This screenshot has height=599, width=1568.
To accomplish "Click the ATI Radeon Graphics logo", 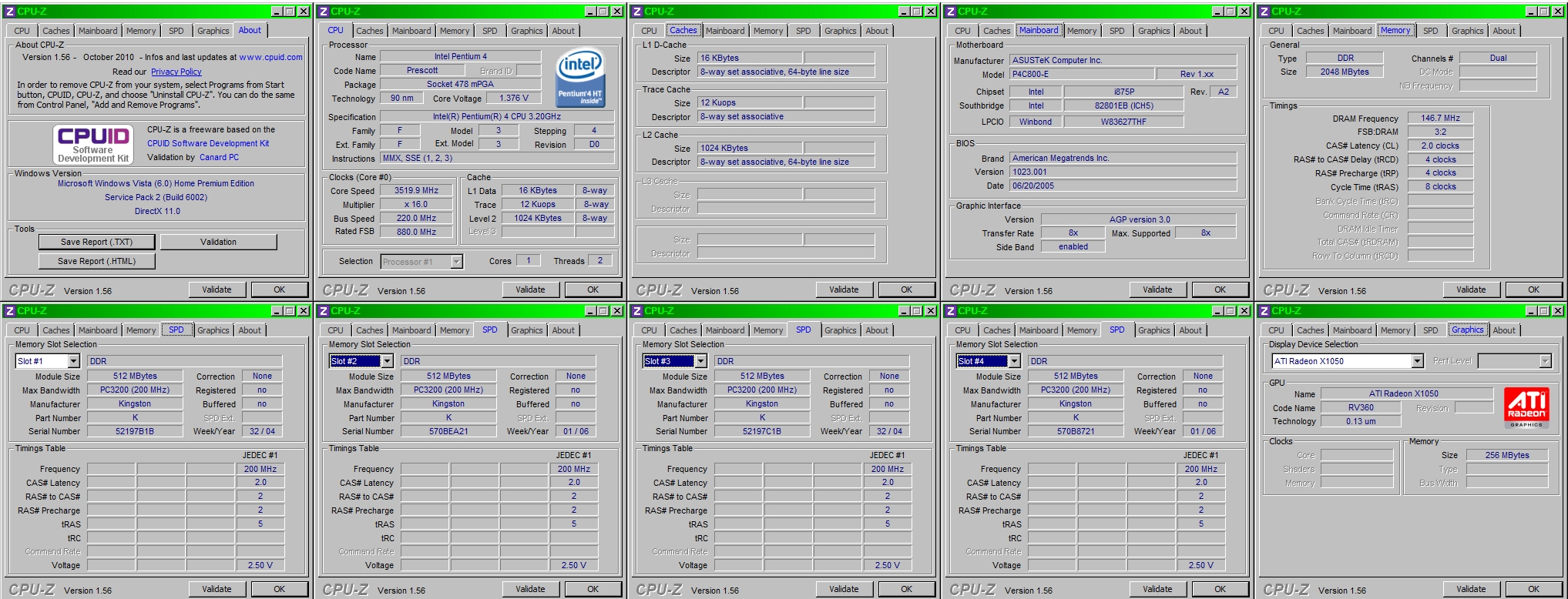I will point(1526,408).
